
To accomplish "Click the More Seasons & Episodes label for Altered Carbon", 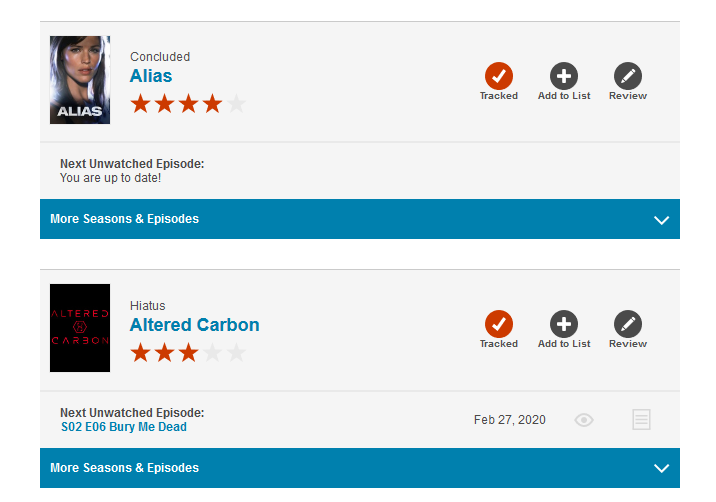I will [124, 468].
